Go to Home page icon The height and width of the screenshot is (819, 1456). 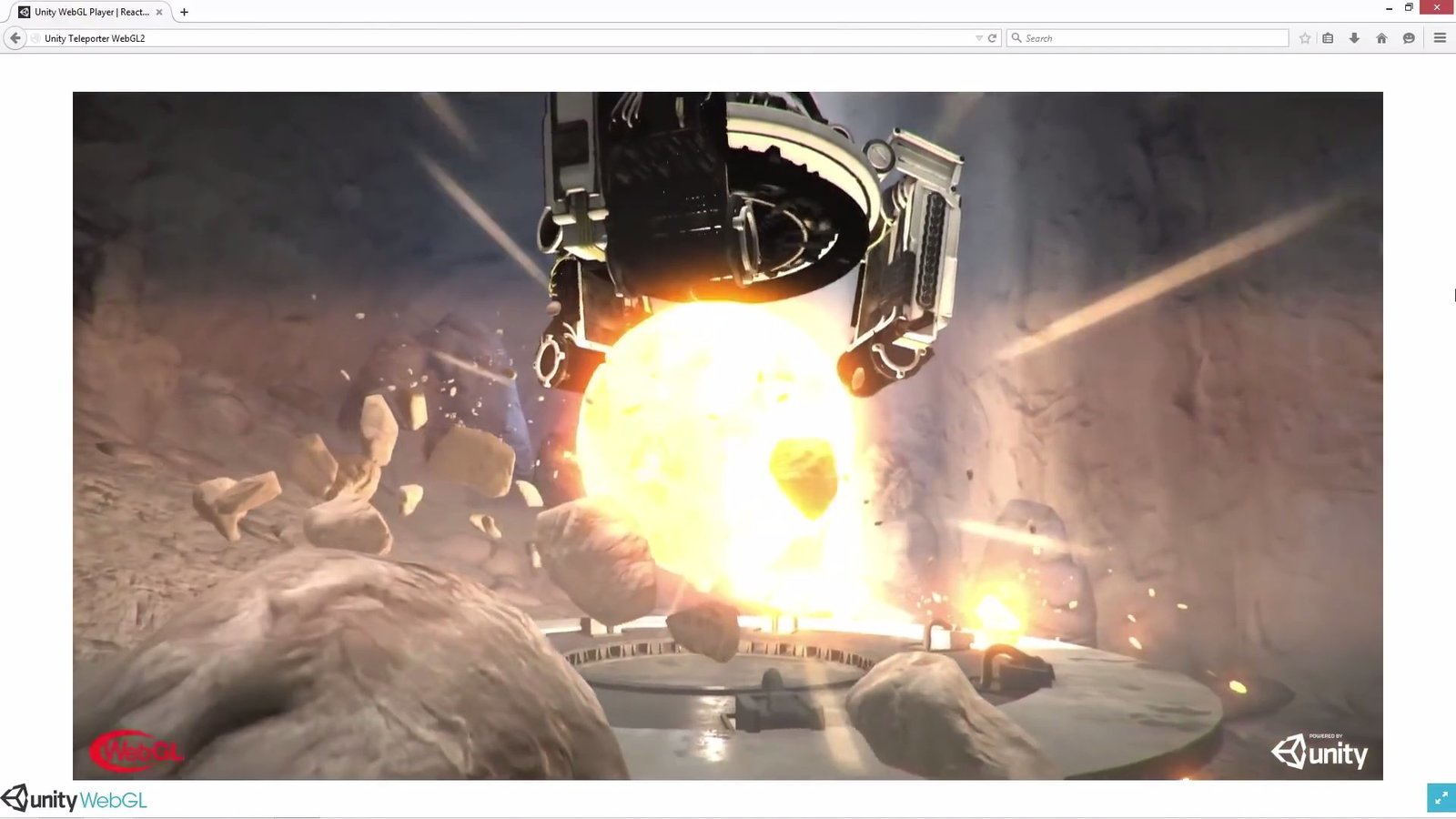tap(1381, 38)
